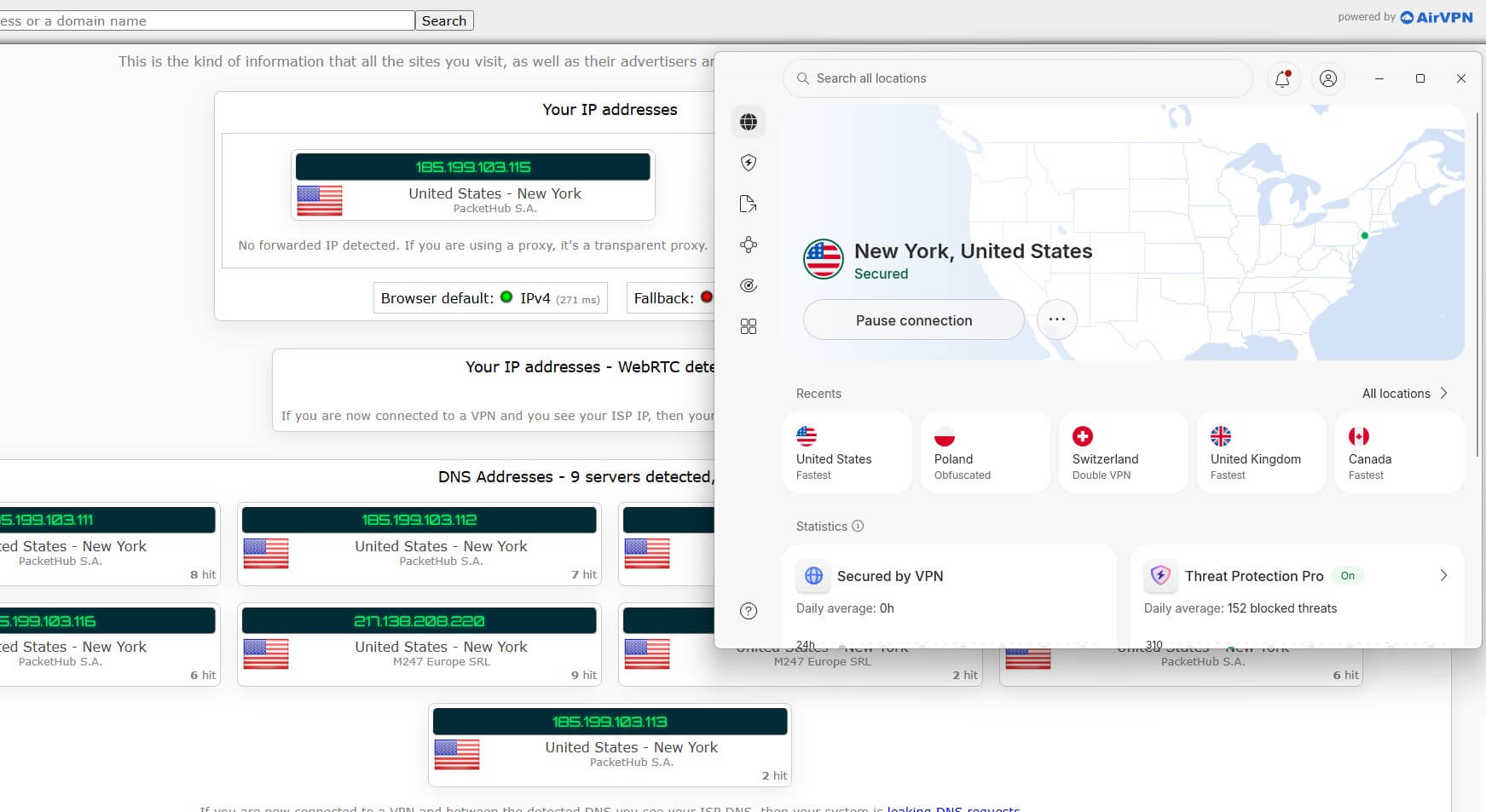Click the AirVPN logo in the browser
The width and height of the screenshot is (1486, 812).
(x=1437, y=17)
